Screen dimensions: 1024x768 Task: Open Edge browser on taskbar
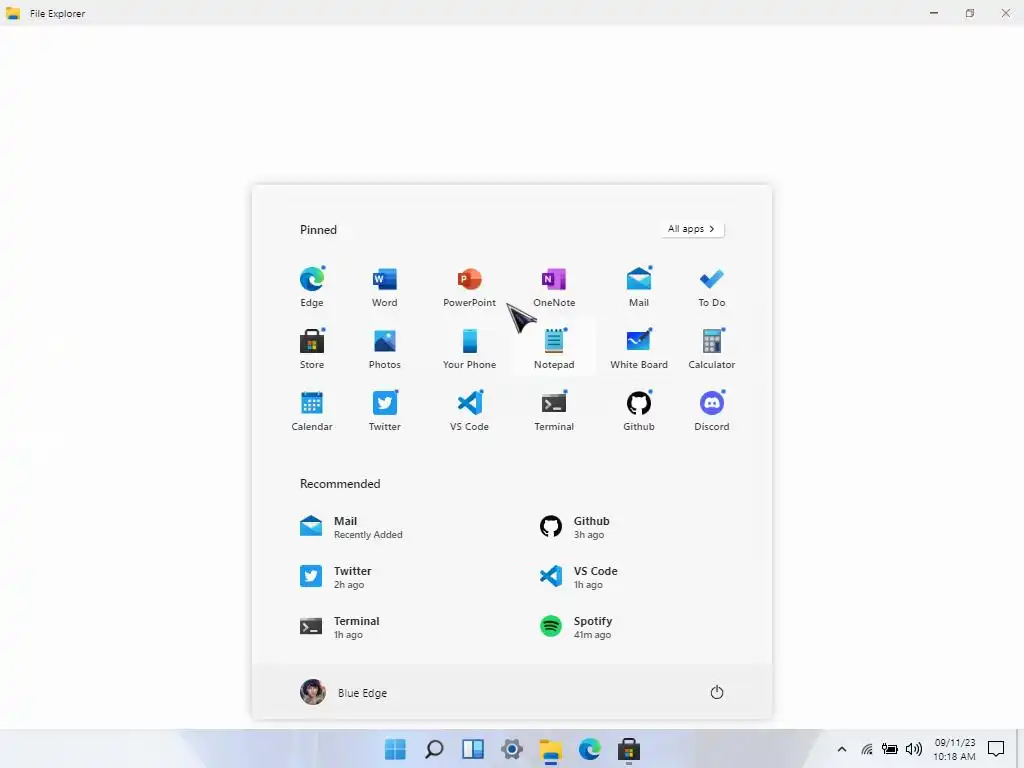590,749
